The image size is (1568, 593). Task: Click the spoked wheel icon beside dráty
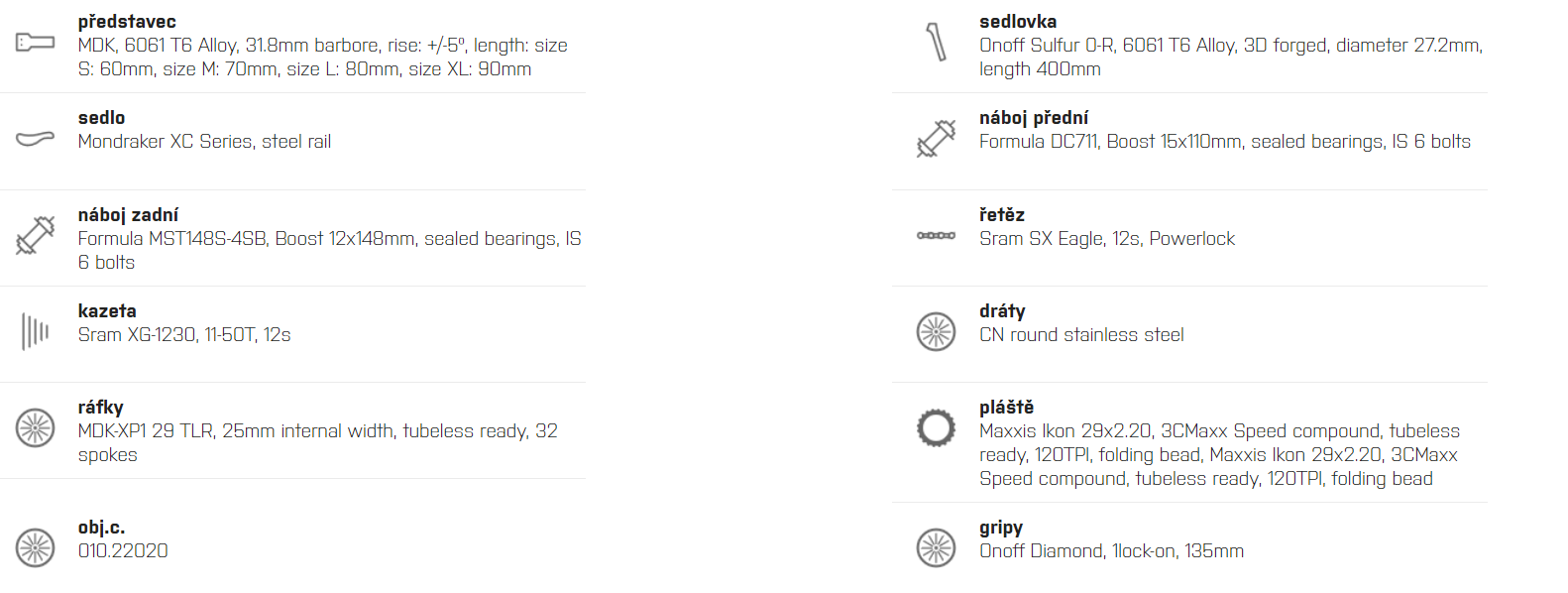point(936,331)
